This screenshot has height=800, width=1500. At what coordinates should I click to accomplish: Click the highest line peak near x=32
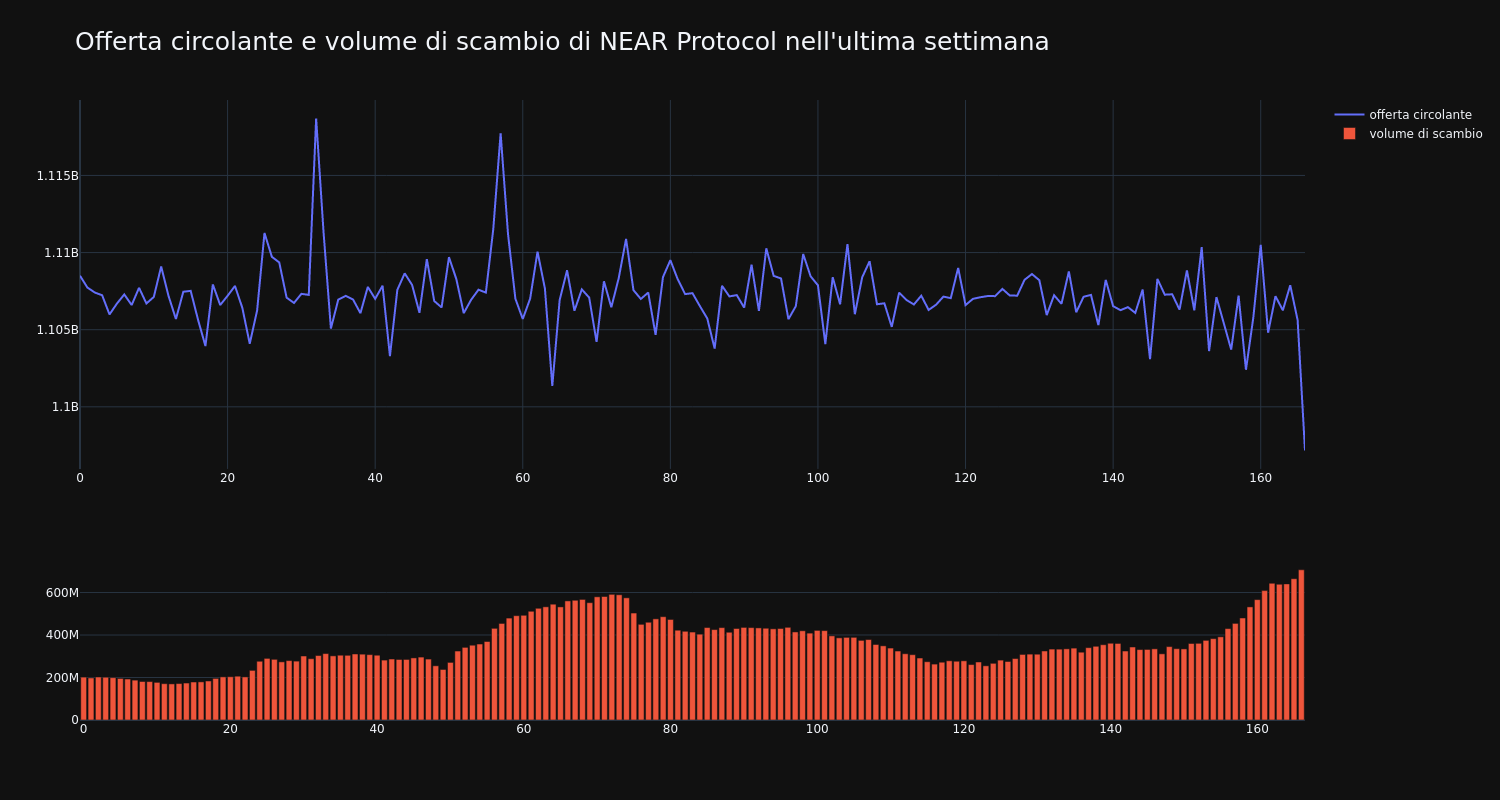click(316, 120)
